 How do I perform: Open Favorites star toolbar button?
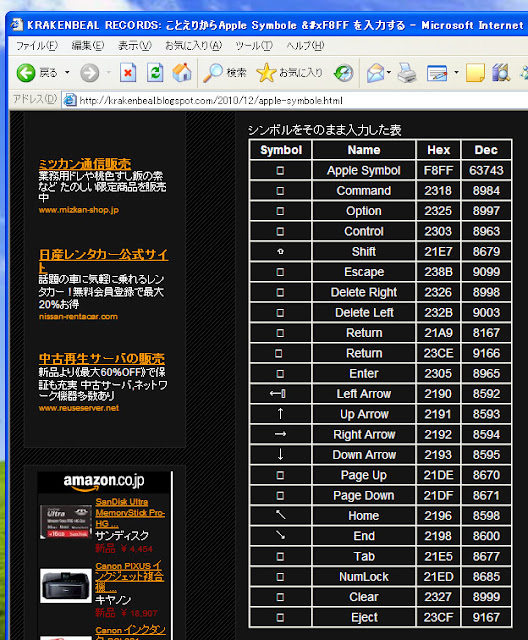pos(289,73)
